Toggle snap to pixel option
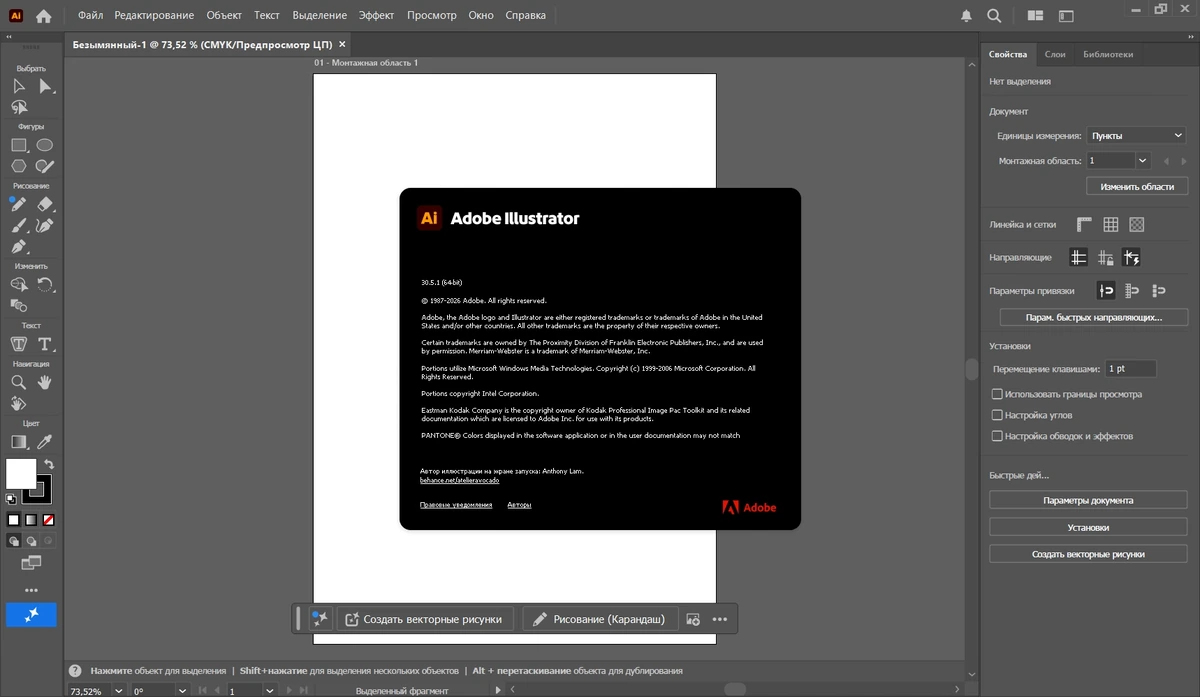1200x697 pixels. point(1158,290)
